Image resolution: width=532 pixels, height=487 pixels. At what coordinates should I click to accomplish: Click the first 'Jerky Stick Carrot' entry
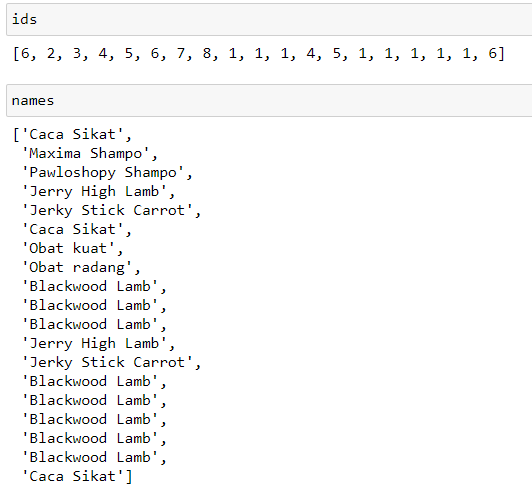click(x=111, y=210)
